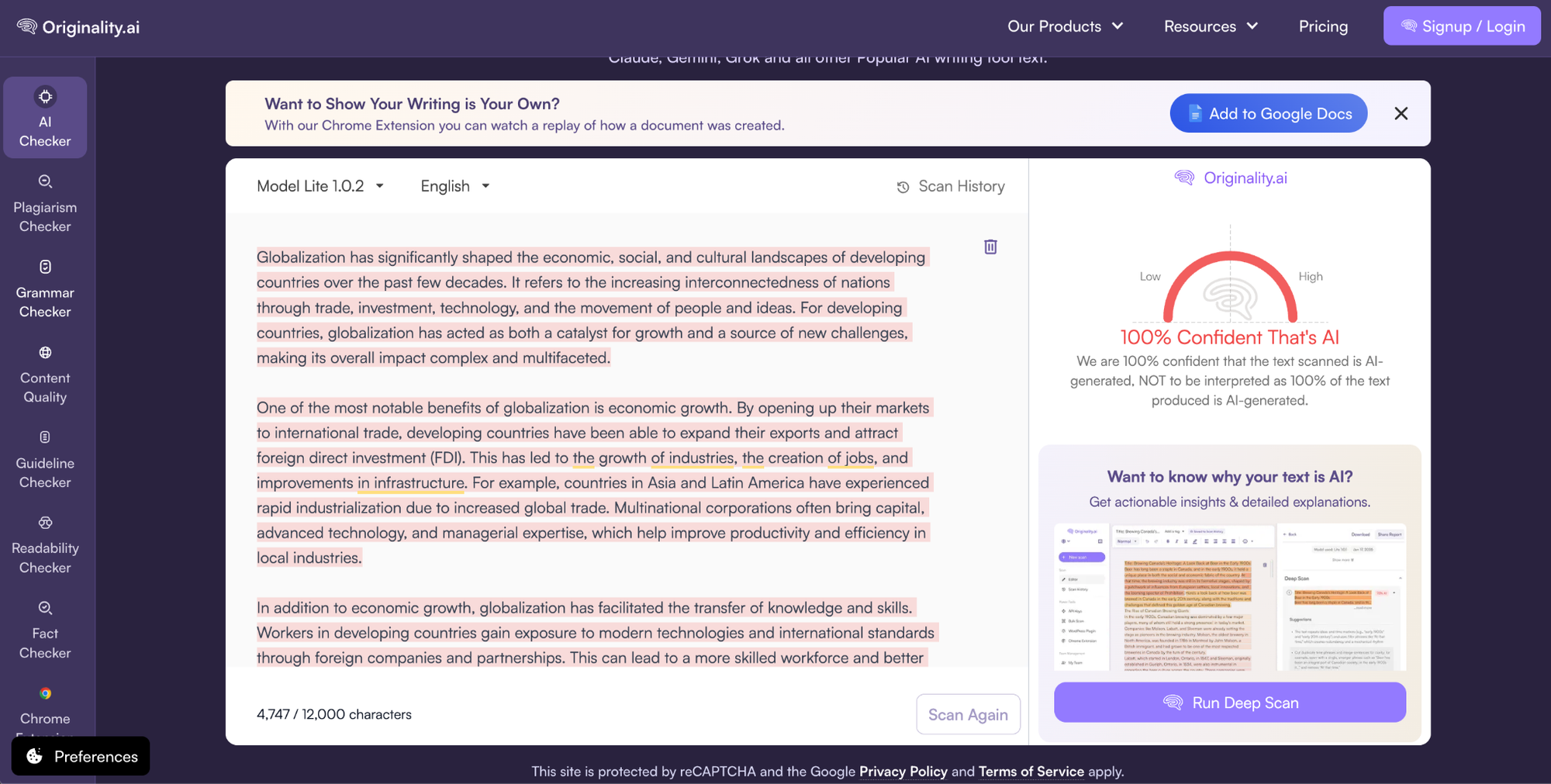The width and height of the screenshot is (1551, 784).
Task: Click "Want to know why your text is AI?"
Action: pyautogui.click(x=1229, y=477)
